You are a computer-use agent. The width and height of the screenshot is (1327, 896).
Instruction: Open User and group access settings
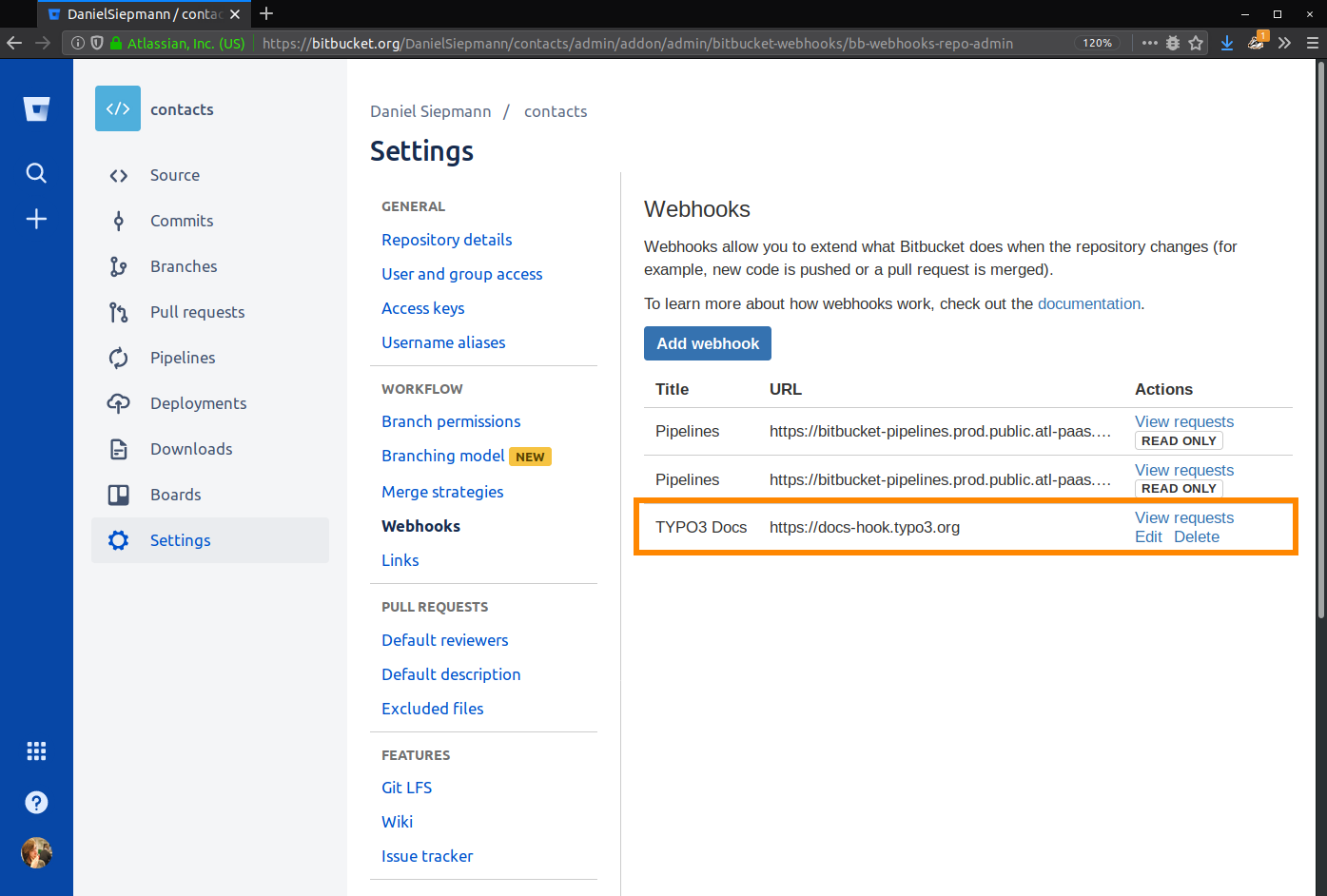point(462,274)
